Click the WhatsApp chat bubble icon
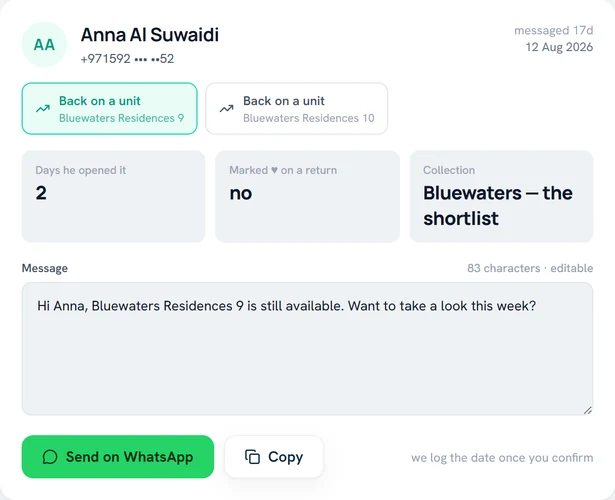The height and width of the screenshot is (500, 615). pyautogui.click(x=50, y=457)
